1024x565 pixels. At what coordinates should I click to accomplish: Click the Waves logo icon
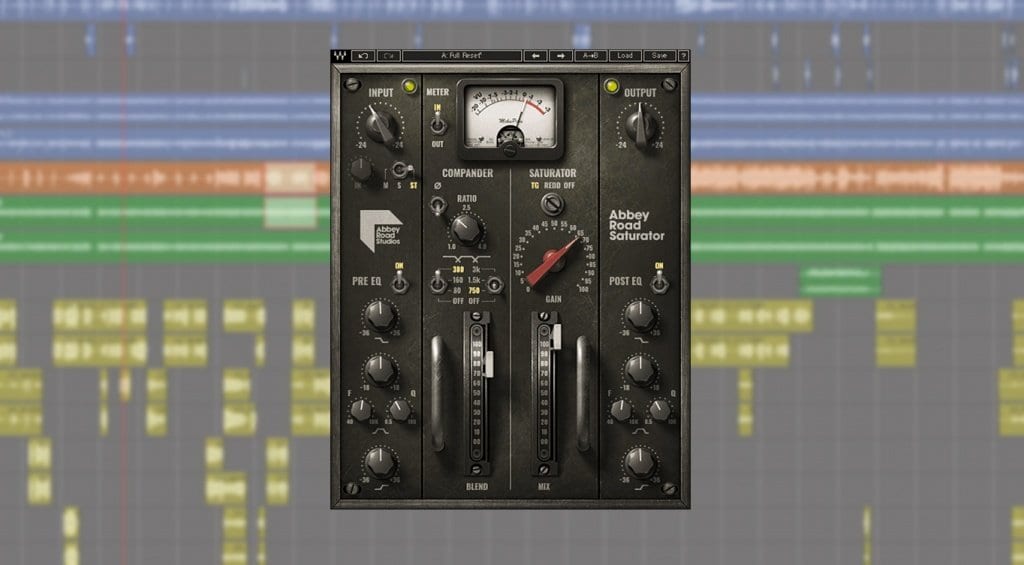click(341, 56)
